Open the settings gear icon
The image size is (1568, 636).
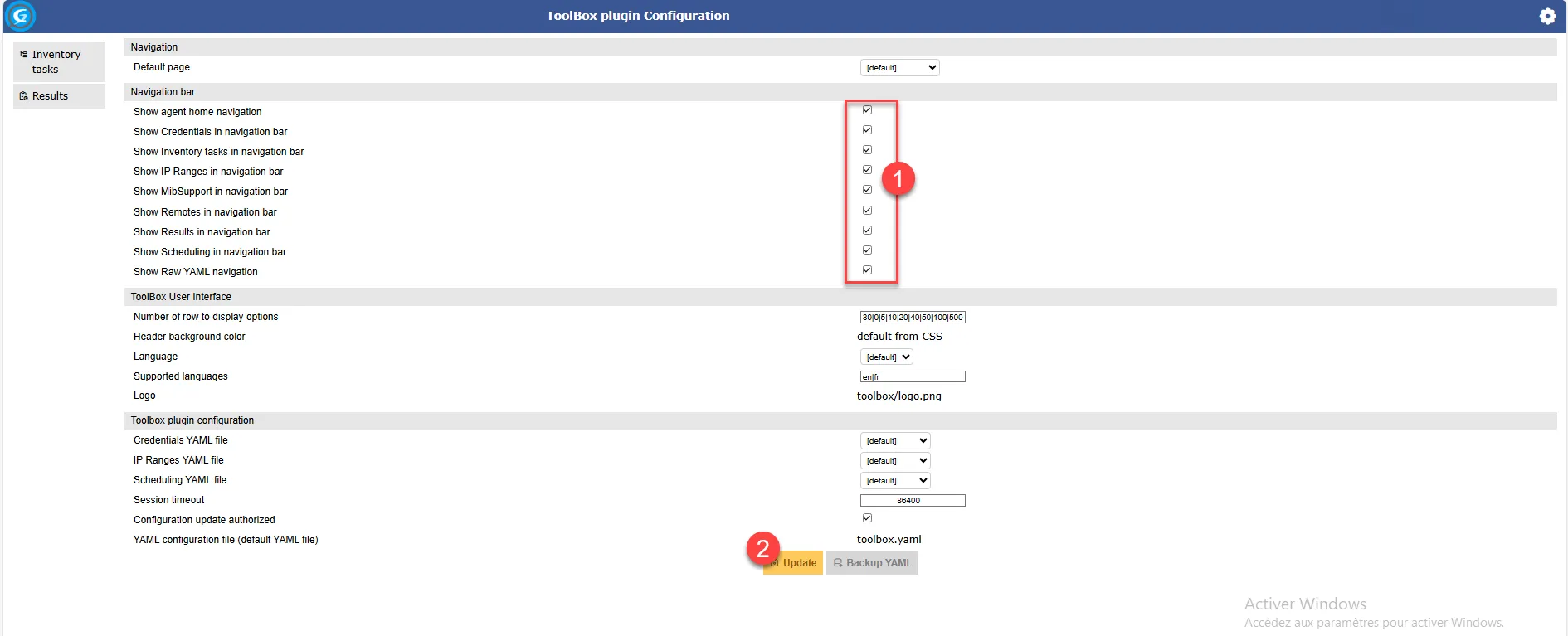coord(1547,16)
